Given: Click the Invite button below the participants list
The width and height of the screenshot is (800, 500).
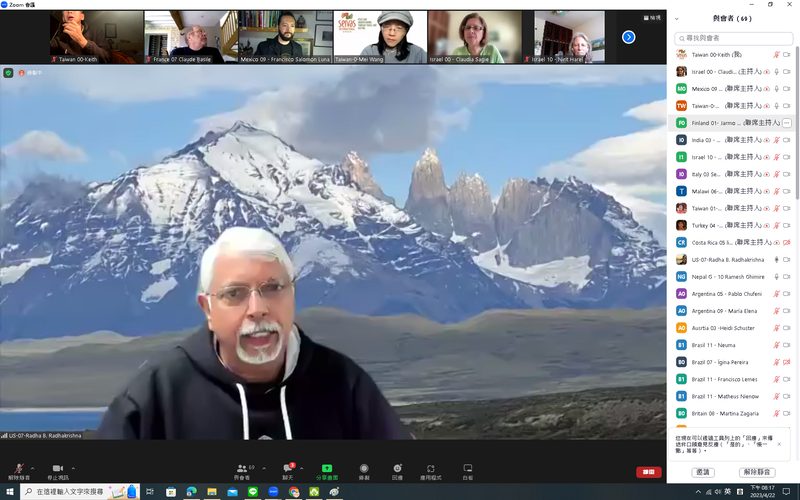Looking at the screenshot, I should click(703, 472).
